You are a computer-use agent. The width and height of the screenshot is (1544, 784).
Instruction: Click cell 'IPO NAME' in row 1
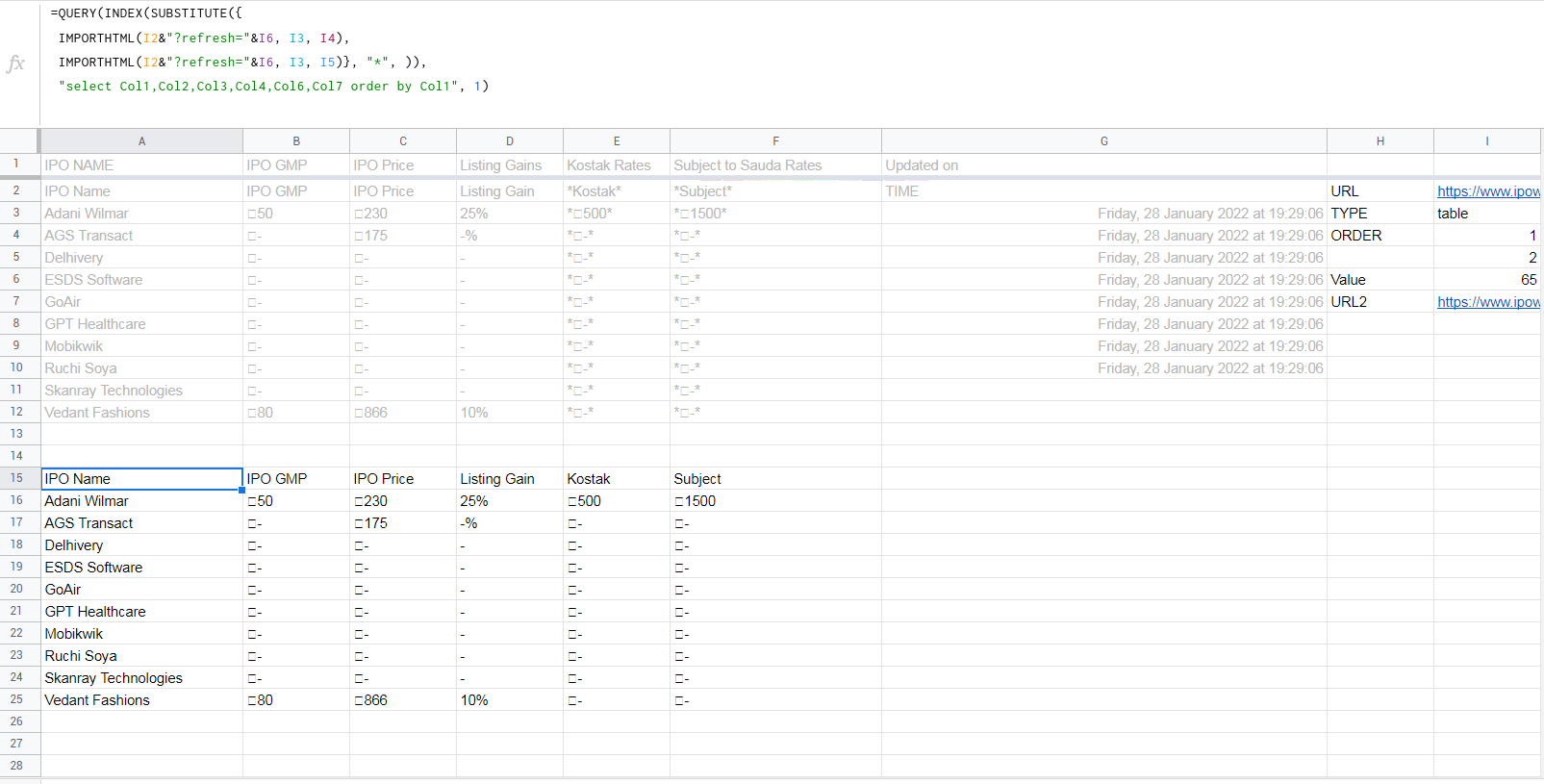(141, 165)
